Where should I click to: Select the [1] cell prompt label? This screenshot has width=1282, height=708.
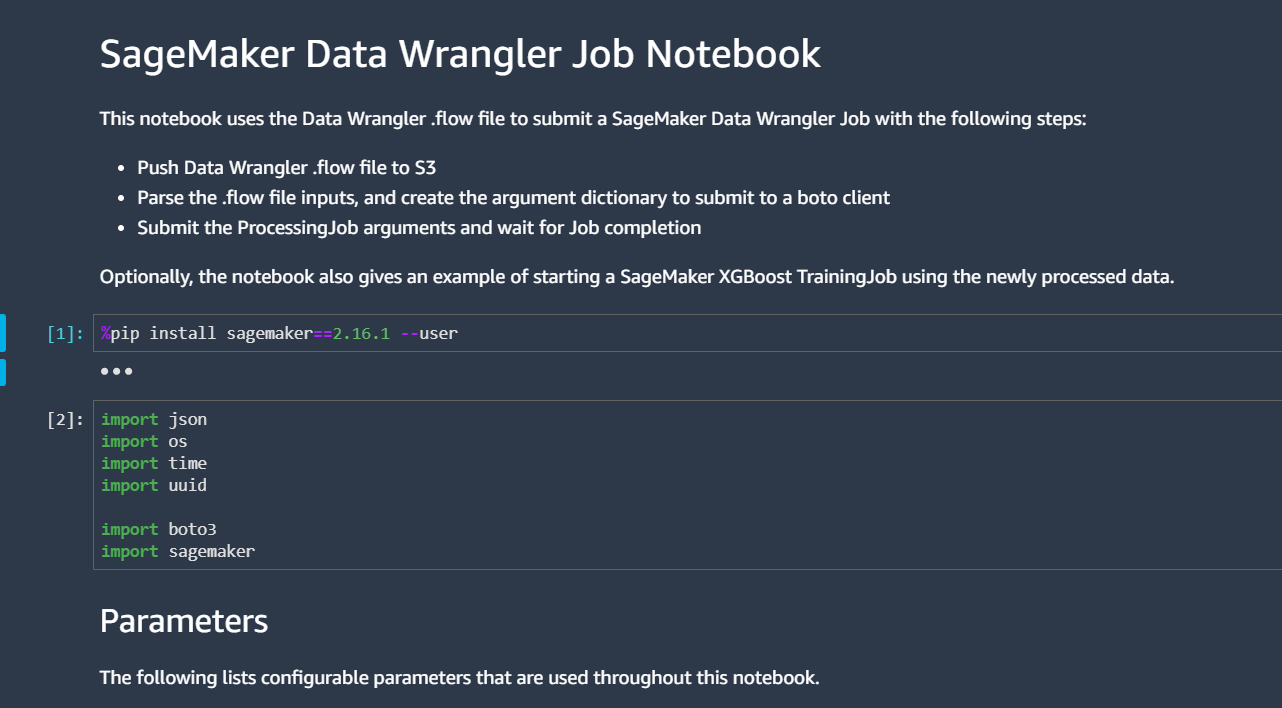pyautogui.click(x=66, y=333)
